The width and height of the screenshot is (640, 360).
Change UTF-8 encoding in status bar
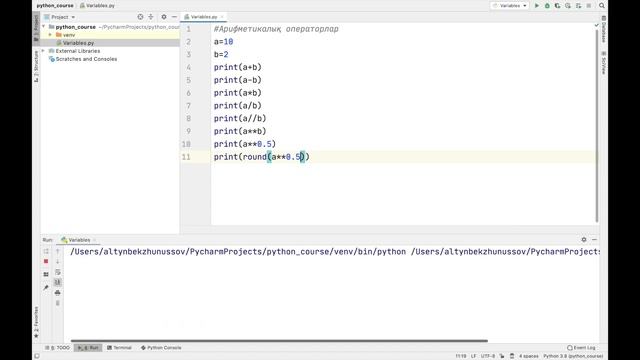[488, 356]
